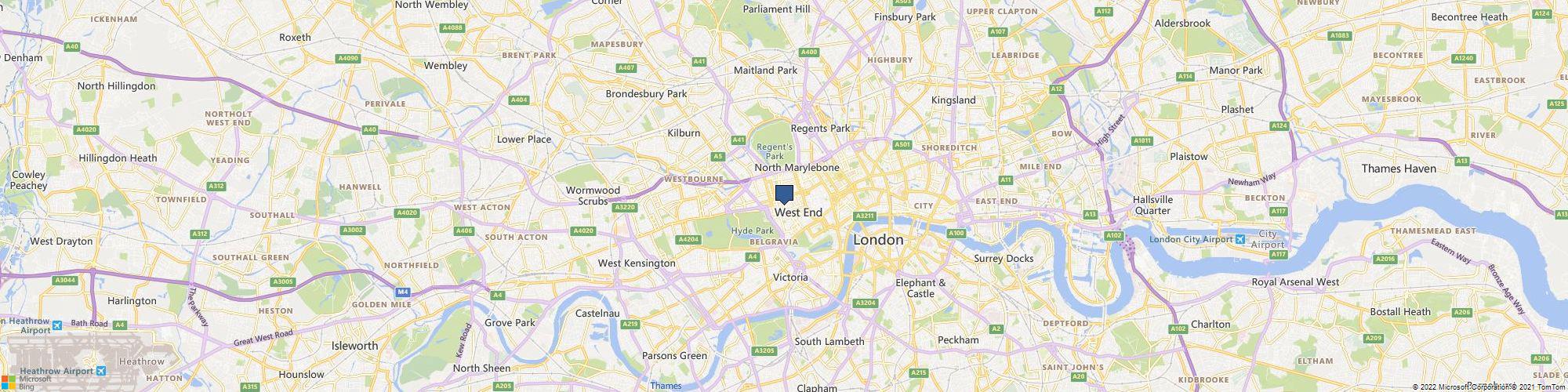Select the London city label
The image size is (1568, 392).
pyautogui.click(x=878, y=239)
